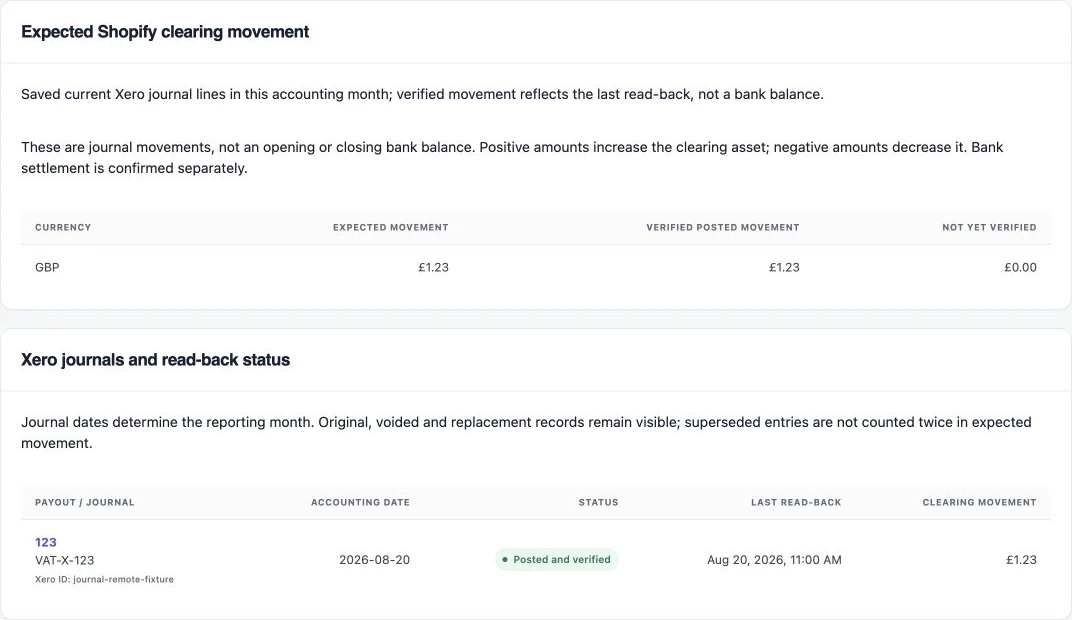Click the CLEARING MOVEMENT column header

[x=979, y=502]
